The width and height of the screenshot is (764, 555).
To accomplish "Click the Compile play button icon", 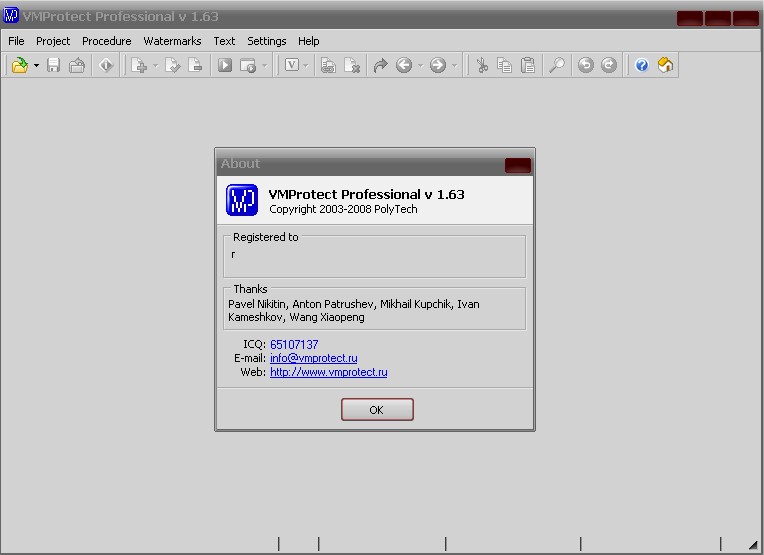I will tap(225, 65).
